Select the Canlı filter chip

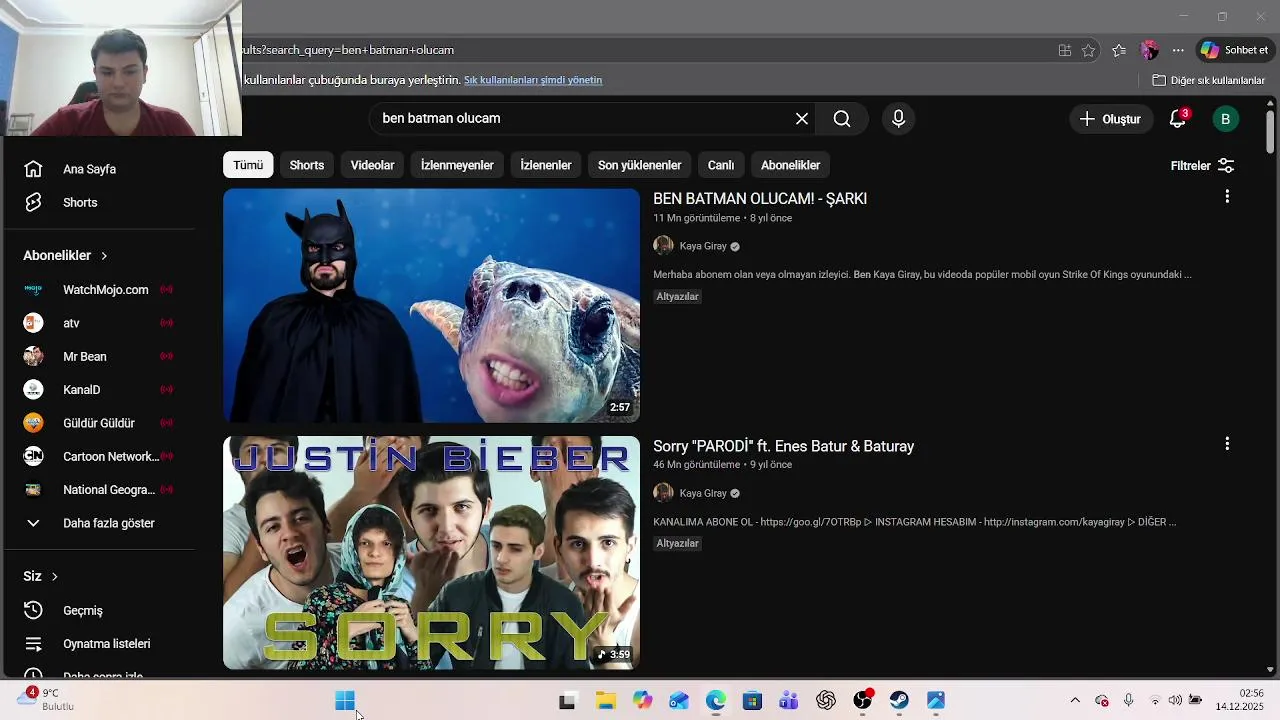(x=721, y=165)
